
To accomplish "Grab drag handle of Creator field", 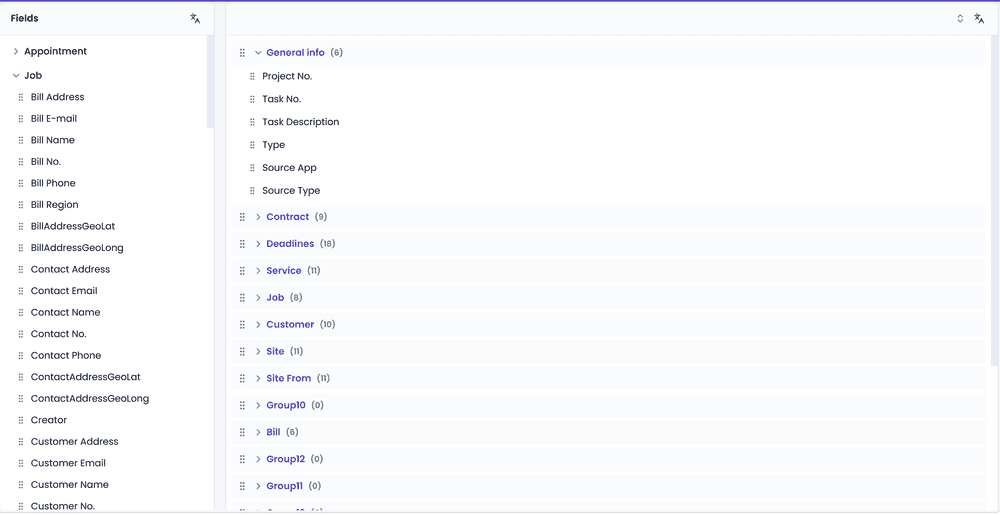I will click(21, 421).
